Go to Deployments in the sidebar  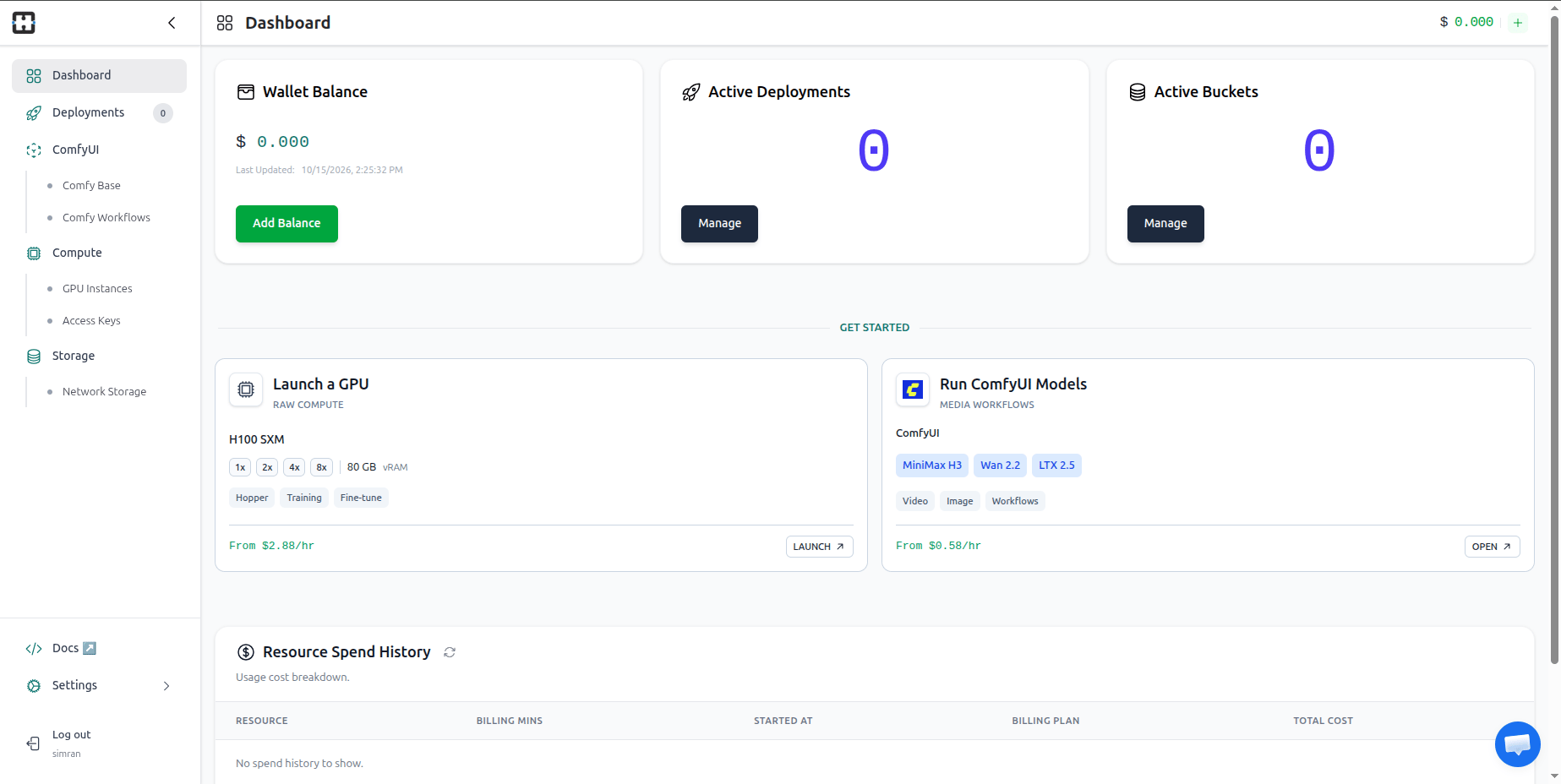click(x=99, y=113)
